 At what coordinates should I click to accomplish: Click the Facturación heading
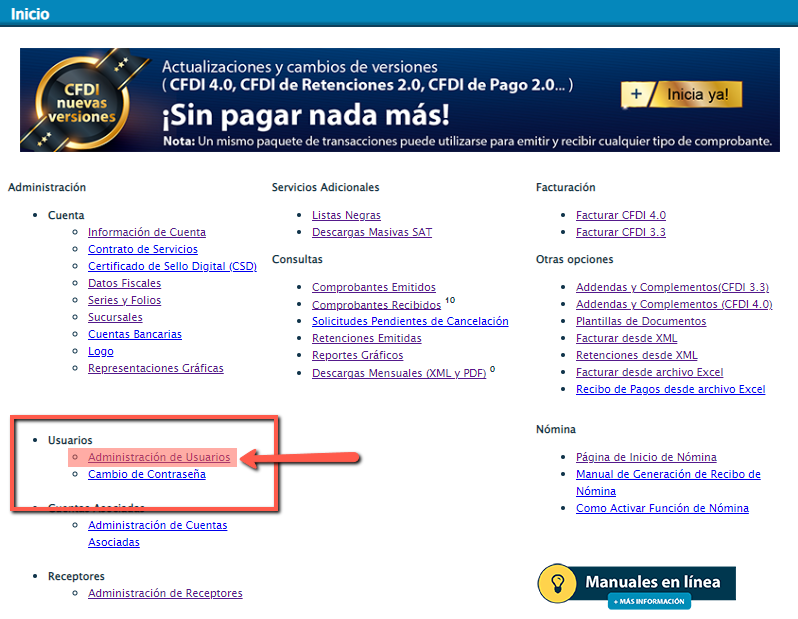(565, 187)
